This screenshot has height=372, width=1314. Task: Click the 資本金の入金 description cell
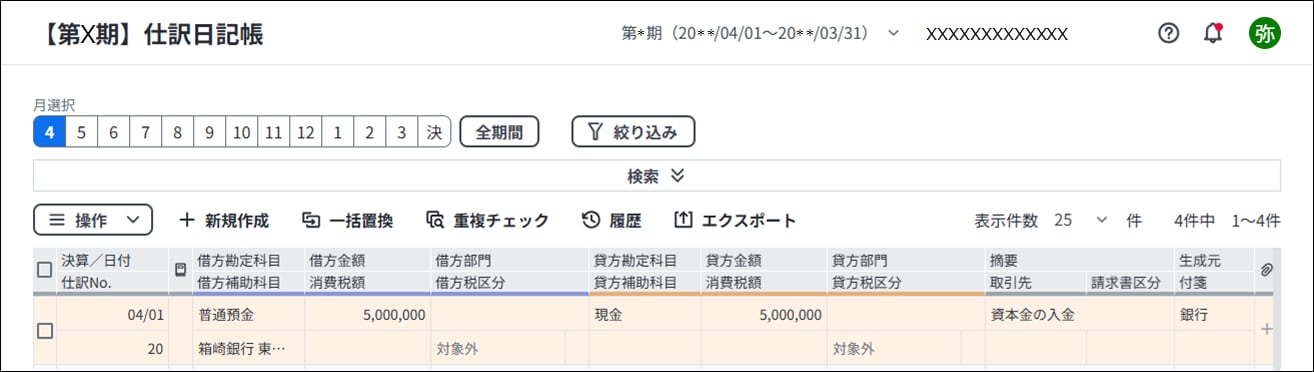pyautogui.click(x=1079, y=314)
